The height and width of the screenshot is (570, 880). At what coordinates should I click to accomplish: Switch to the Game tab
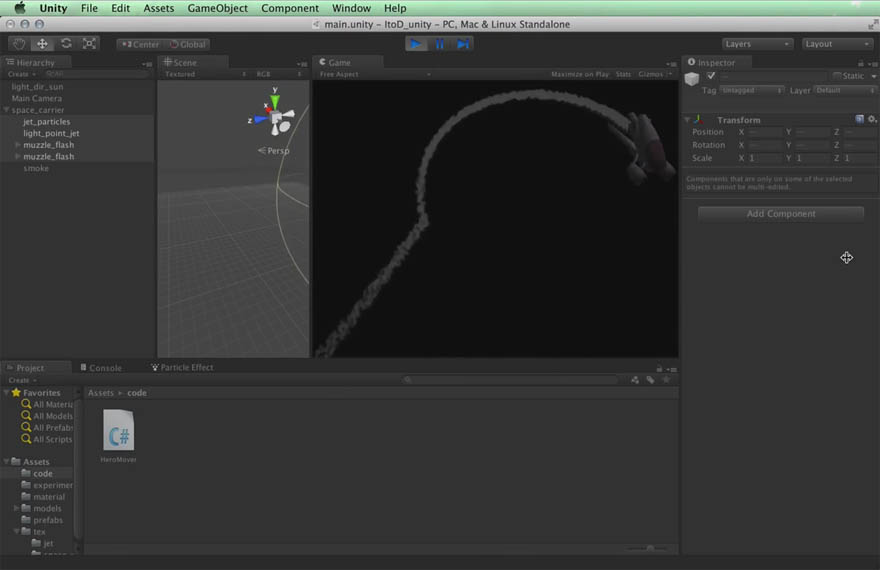point(339,62)
